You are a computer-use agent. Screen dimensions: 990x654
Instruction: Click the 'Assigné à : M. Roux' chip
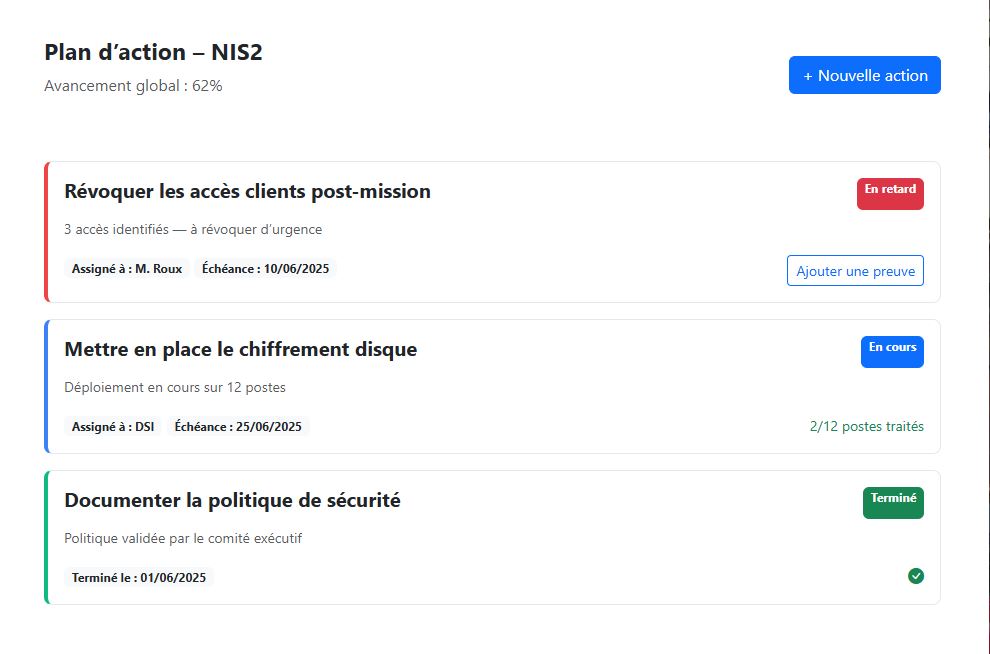127,268
